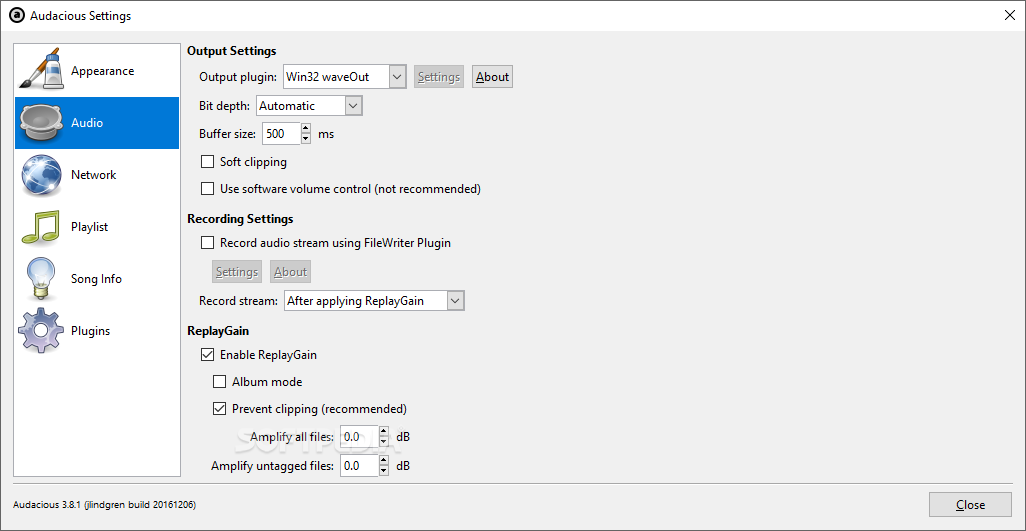Click the Audio speaker icon
The image size is (1026, 531).
click(42, 122)
